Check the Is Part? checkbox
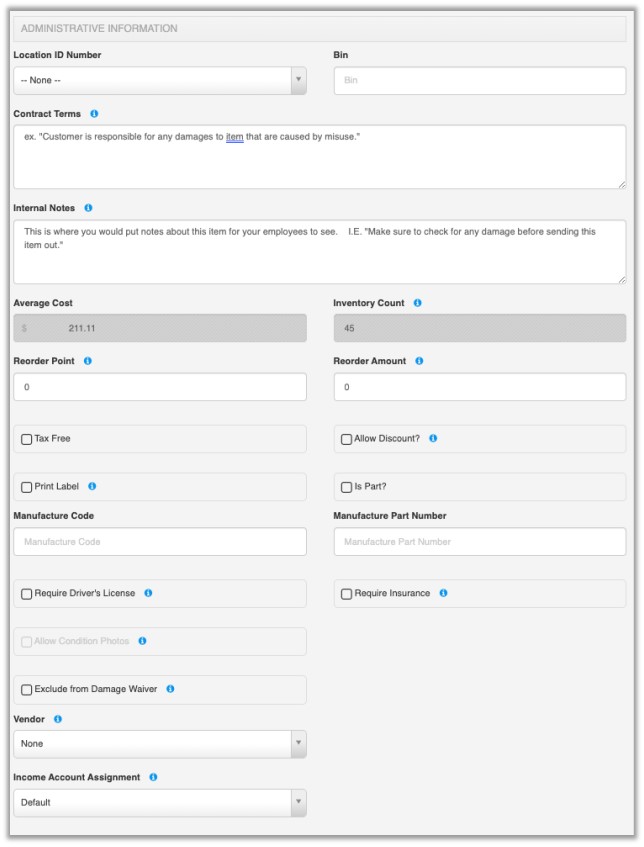 click(346, 487)
